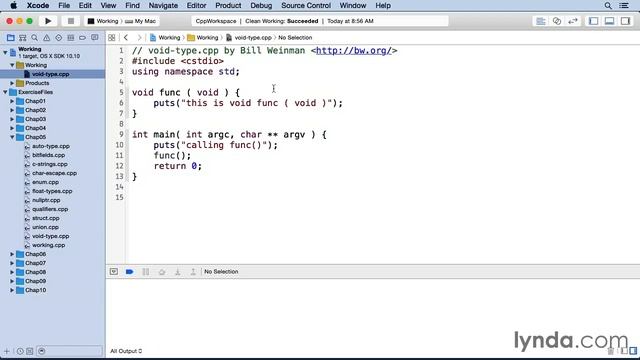Open the Debug menu
640x360 pixels.
(261, 5)
